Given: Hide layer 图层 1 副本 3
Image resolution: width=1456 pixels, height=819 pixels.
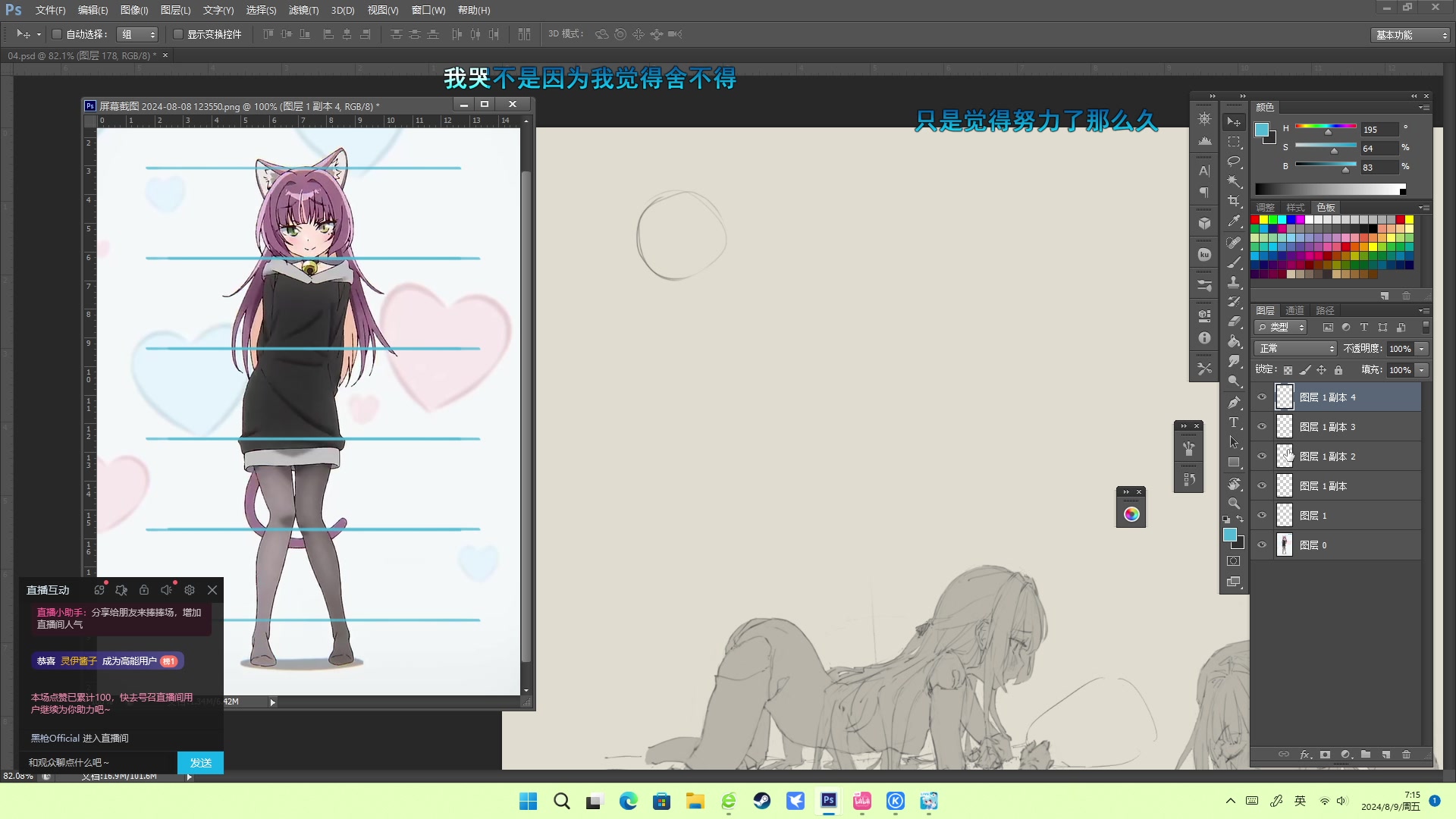Looking at the screenshot, I should pyautogui.click(x=1262, y=426).
